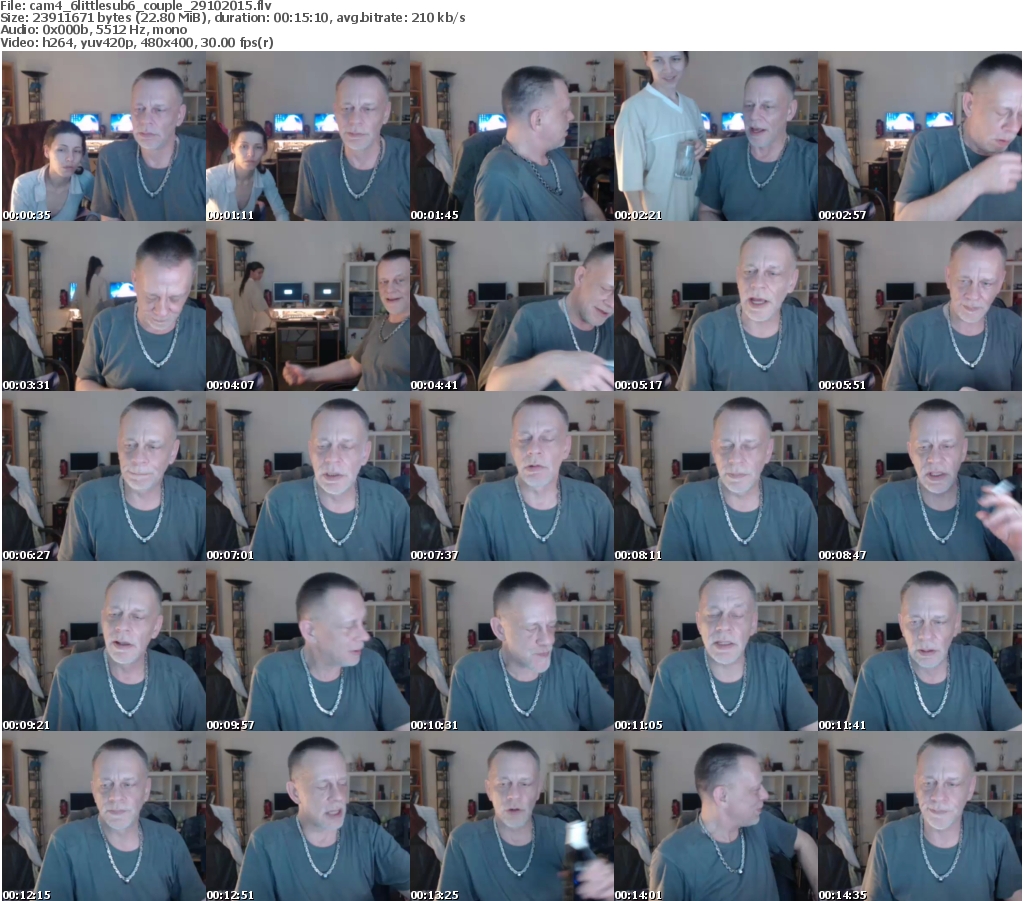View the 00:12:51 thumbnail
The width and height of the screenshot is (1024, 901).
308,816
